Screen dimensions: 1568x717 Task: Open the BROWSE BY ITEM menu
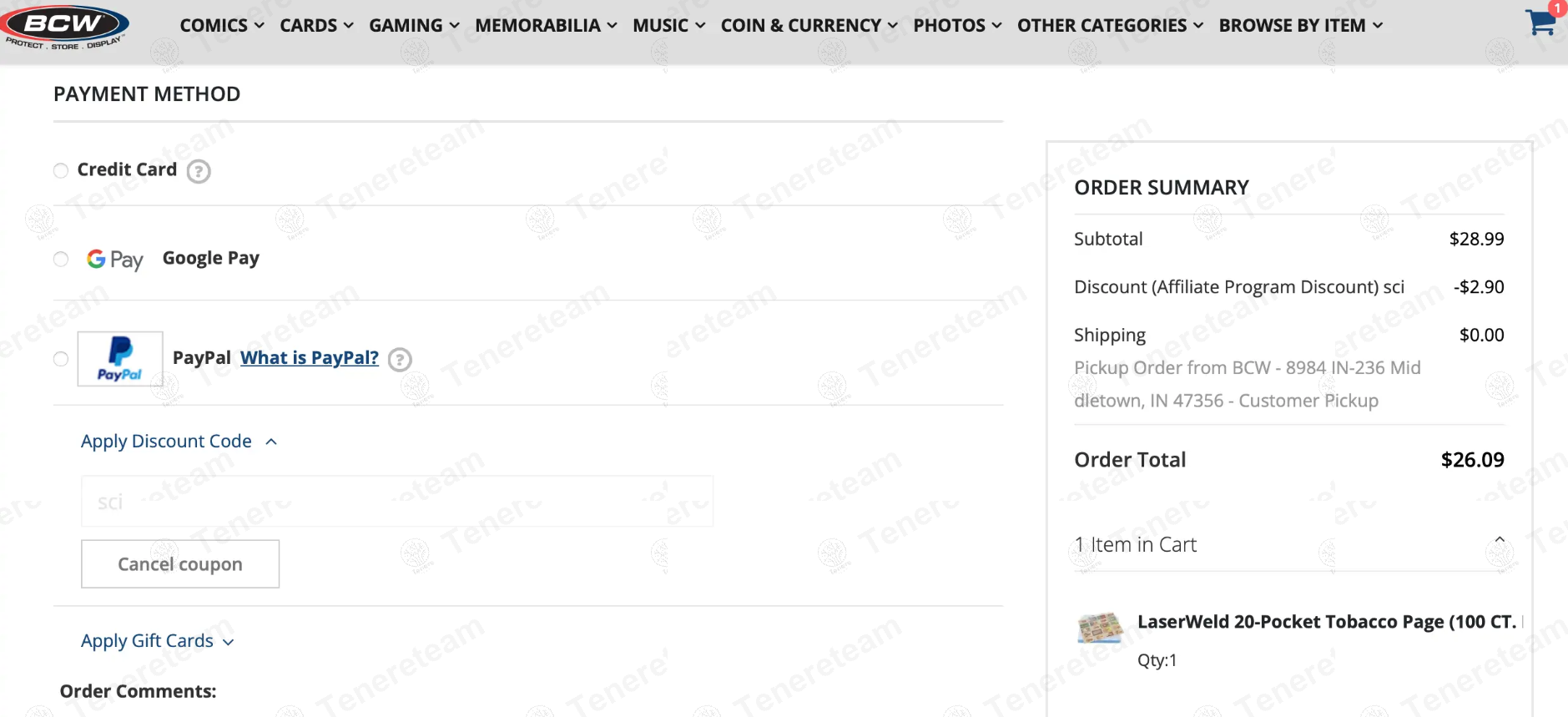pyautogui.click(x=1300, y=26)
